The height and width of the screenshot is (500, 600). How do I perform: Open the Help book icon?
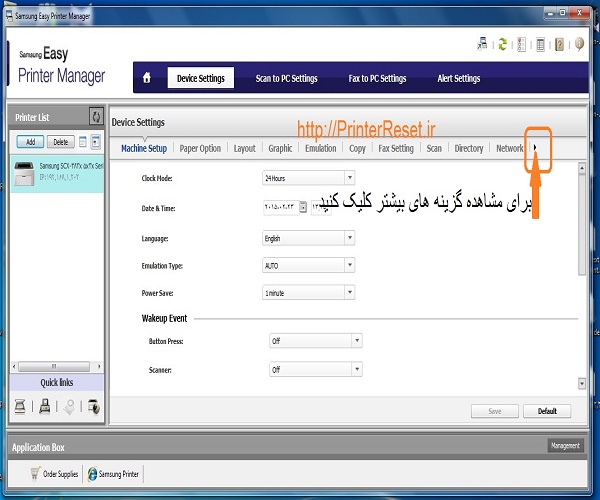click(559, 44)
